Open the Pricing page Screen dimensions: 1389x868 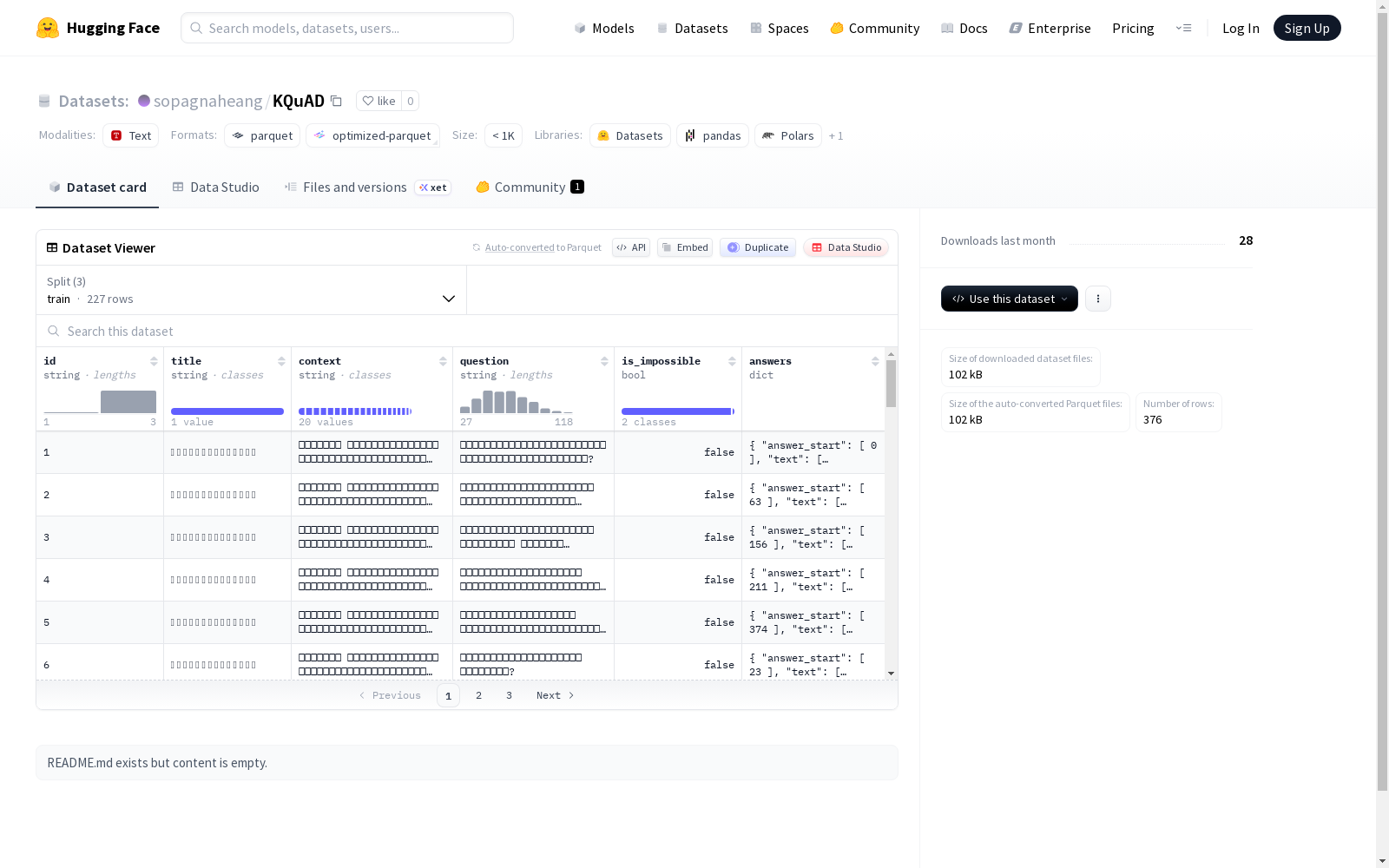(1133, 28)
